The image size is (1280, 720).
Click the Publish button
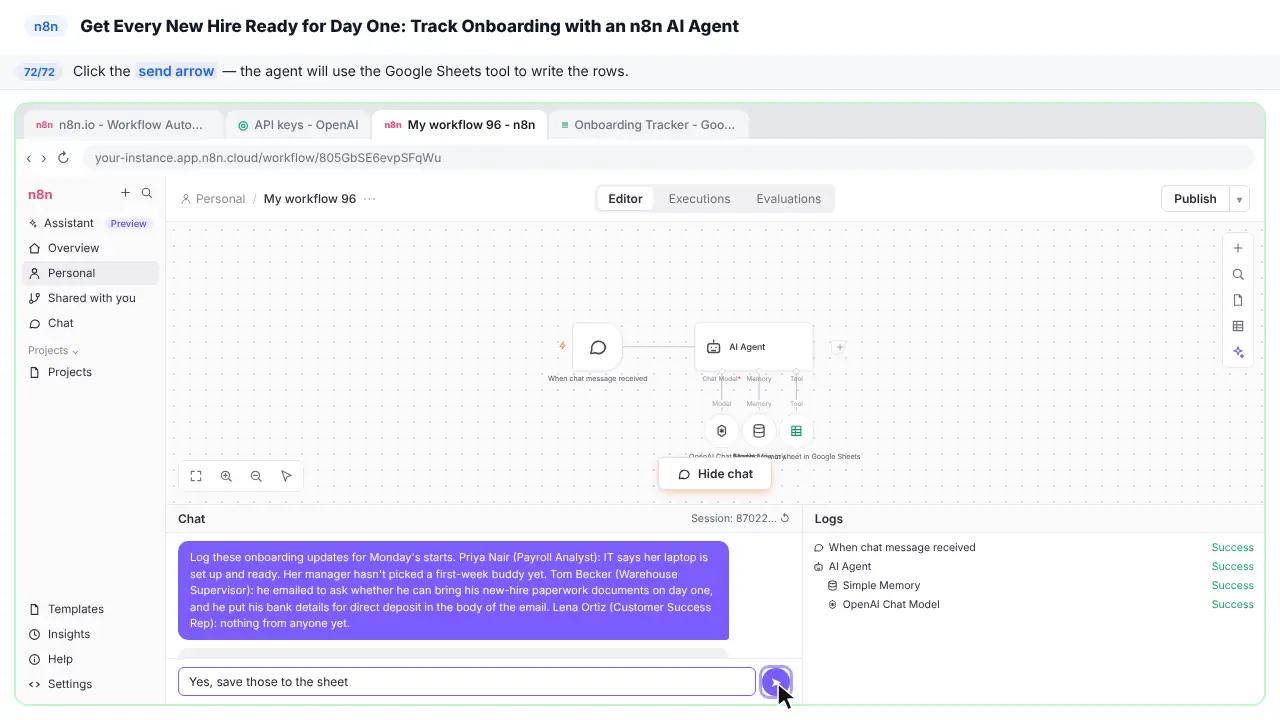point(1195,199)
